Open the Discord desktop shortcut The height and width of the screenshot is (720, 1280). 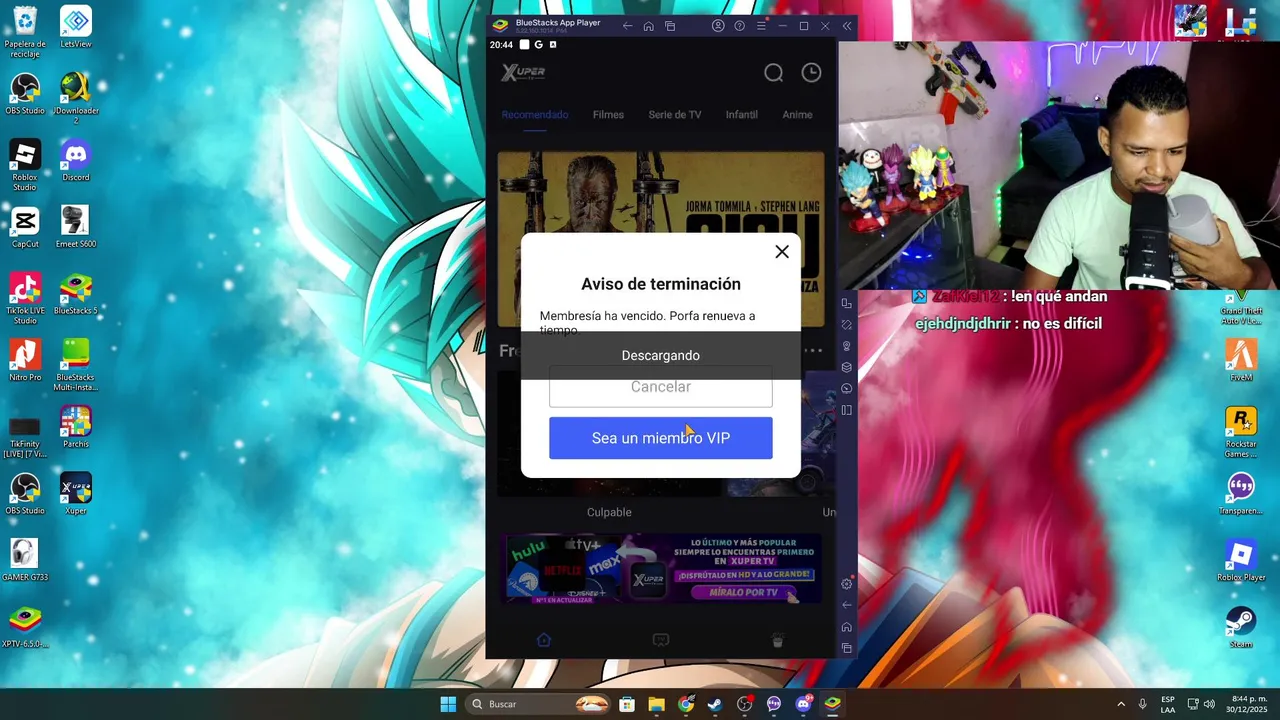click(x=76, y=161)
